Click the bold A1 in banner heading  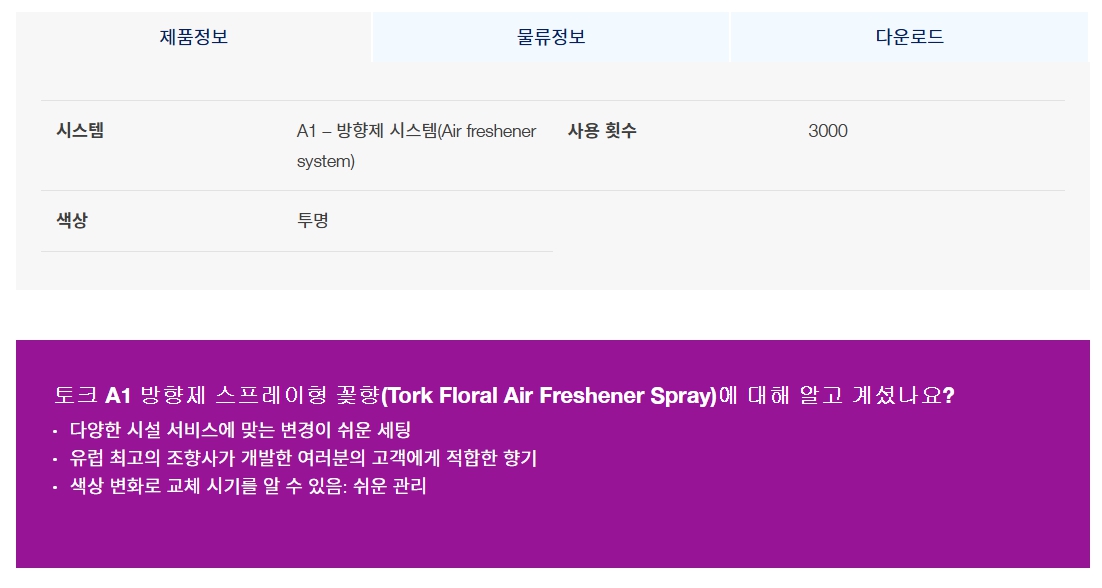[119, 395]
